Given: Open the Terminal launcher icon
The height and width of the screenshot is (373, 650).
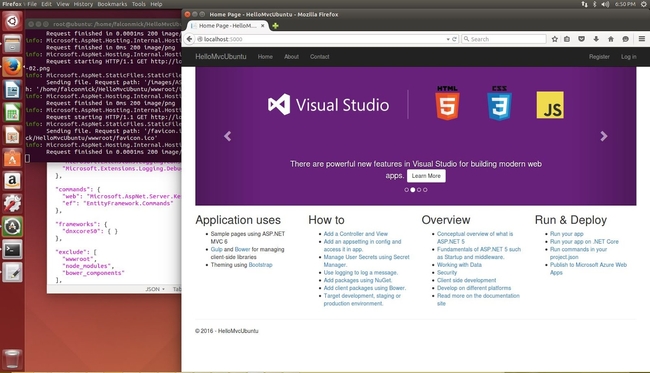Looking at the screenshot, I should point(12,249).
